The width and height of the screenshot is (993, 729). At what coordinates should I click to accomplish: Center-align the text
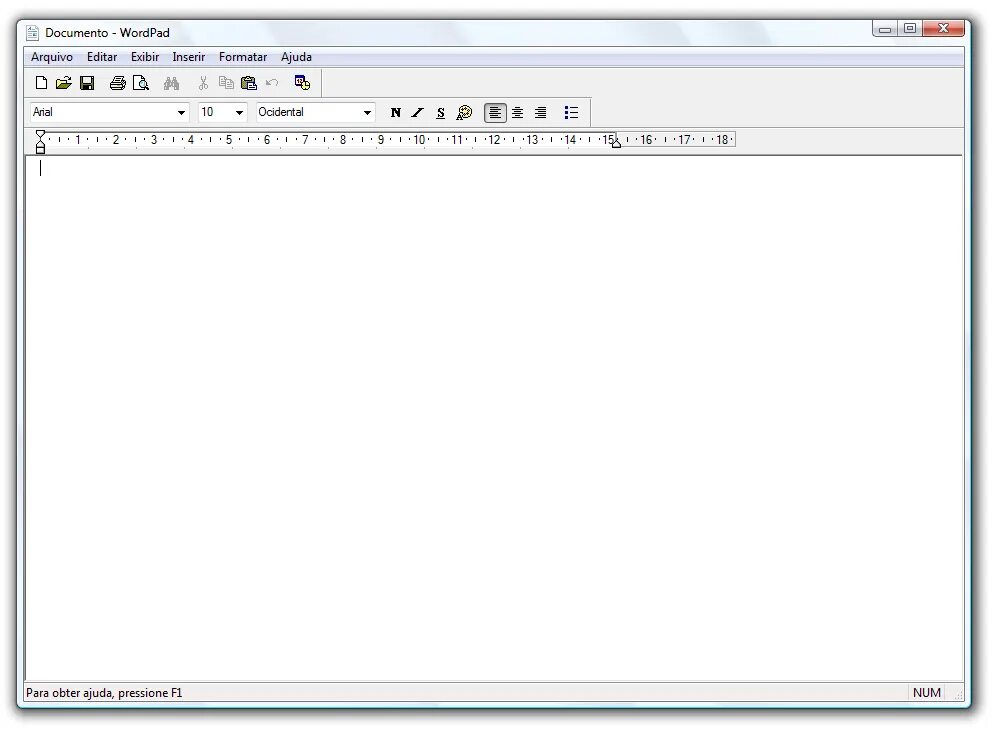coord(517,113)
